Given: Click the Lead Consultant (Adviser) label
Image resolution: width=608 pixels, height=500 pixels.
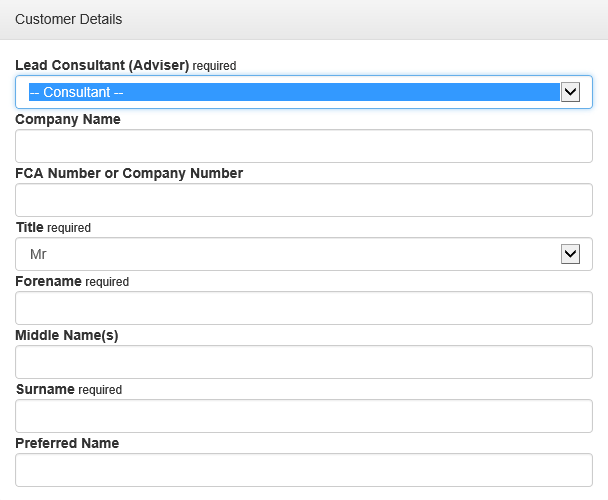Looking at the screenshot, I should tap(102, 65).
